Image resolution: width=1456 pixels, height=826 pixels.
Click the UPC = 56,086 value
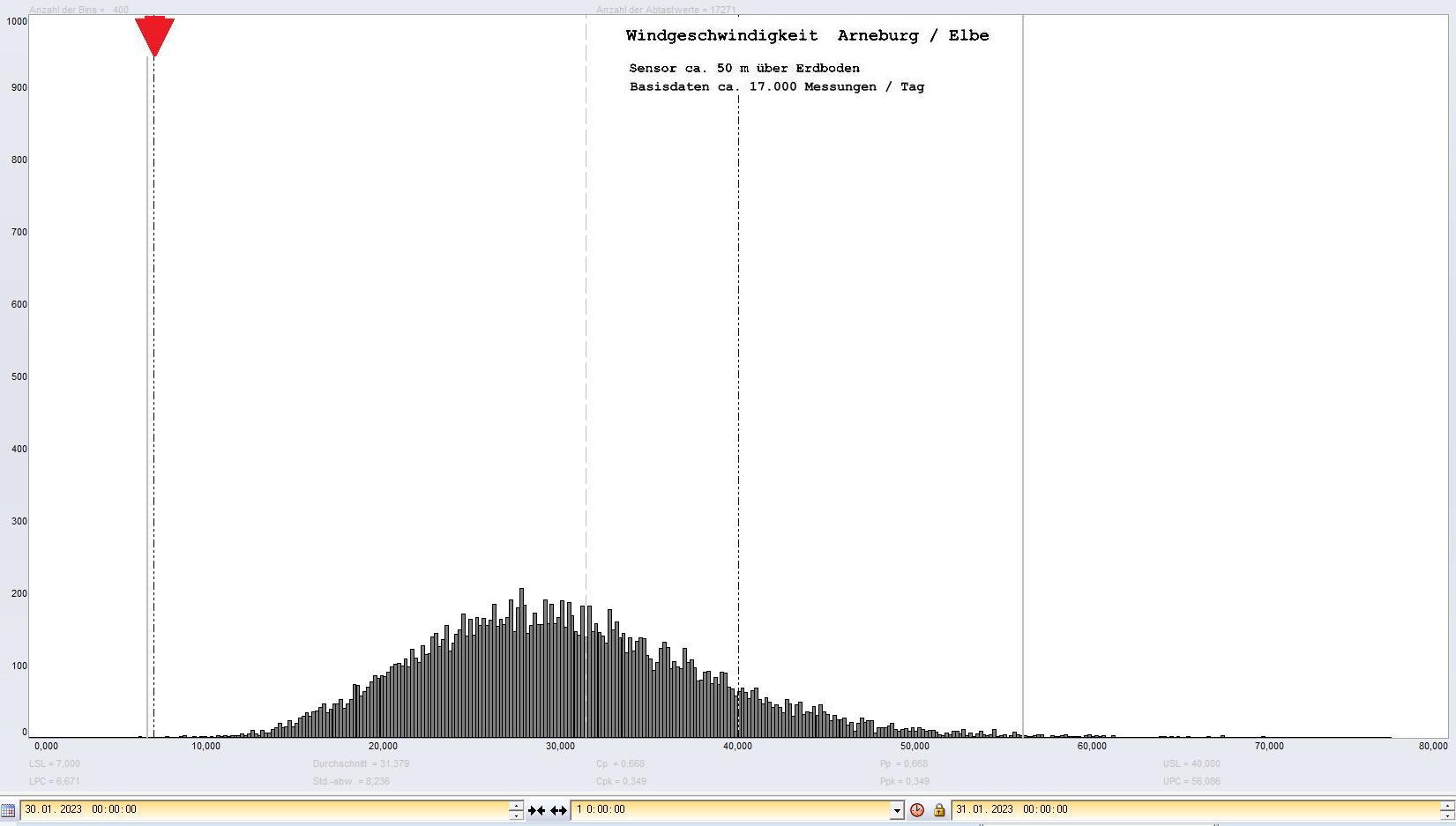pos(1191,781)
